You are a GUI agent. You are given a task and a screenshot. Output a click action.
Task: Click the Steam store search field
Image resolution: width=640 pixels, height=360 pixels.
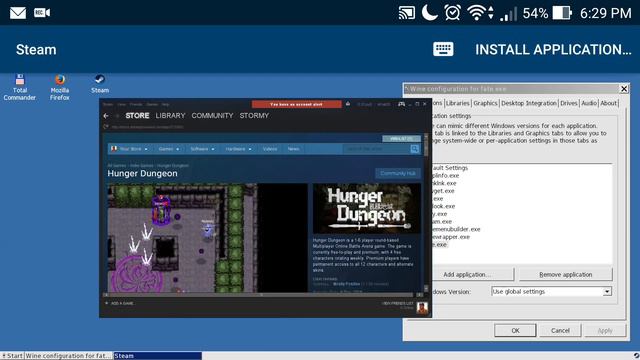(376, 149)
